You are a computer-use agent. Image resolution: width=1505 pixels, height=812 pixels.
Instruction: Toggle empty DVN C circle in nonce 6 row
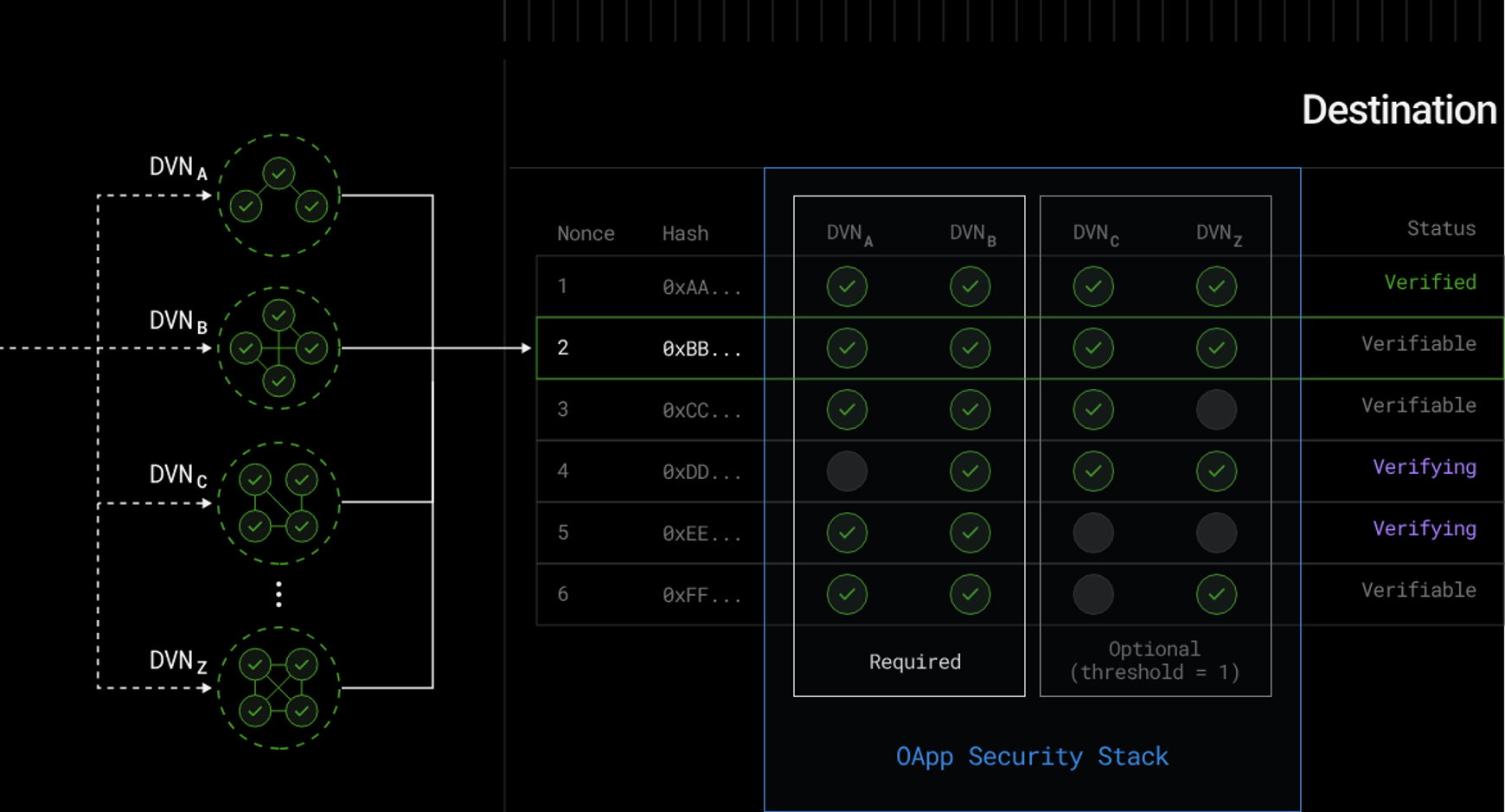pos(1093,594)
